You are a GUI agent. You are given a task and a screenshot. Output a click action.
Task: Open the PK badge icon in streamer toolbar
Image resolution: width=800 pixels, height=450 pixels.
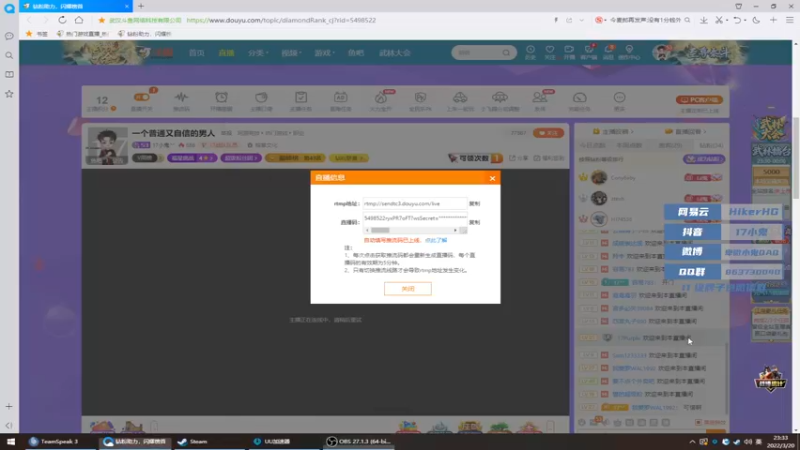point(420,97)
